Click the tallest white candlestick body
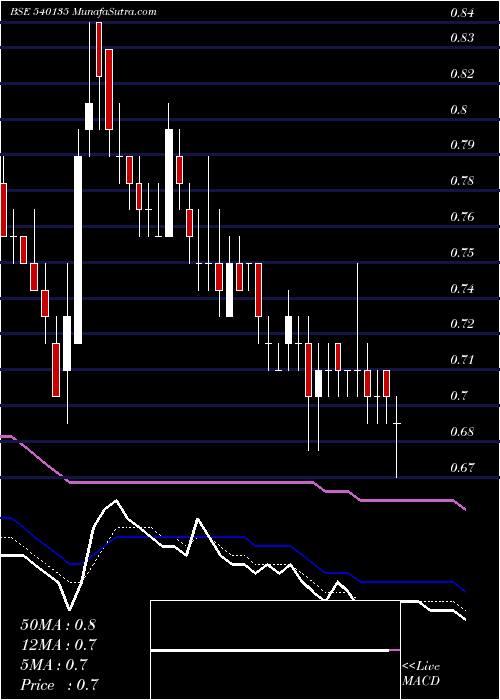 [x=78, y=250]
